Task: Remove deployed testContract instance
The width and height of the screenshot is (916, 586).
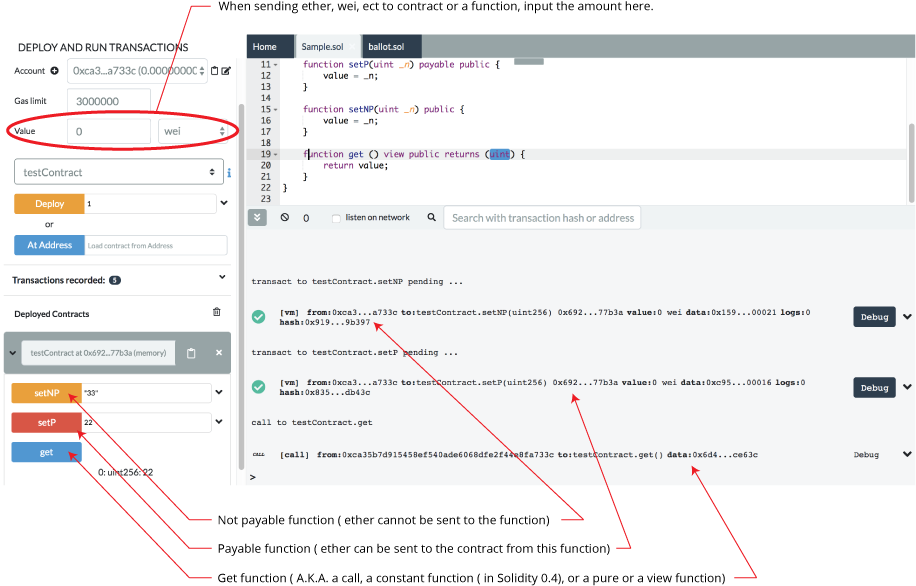Action: point(219,352)
